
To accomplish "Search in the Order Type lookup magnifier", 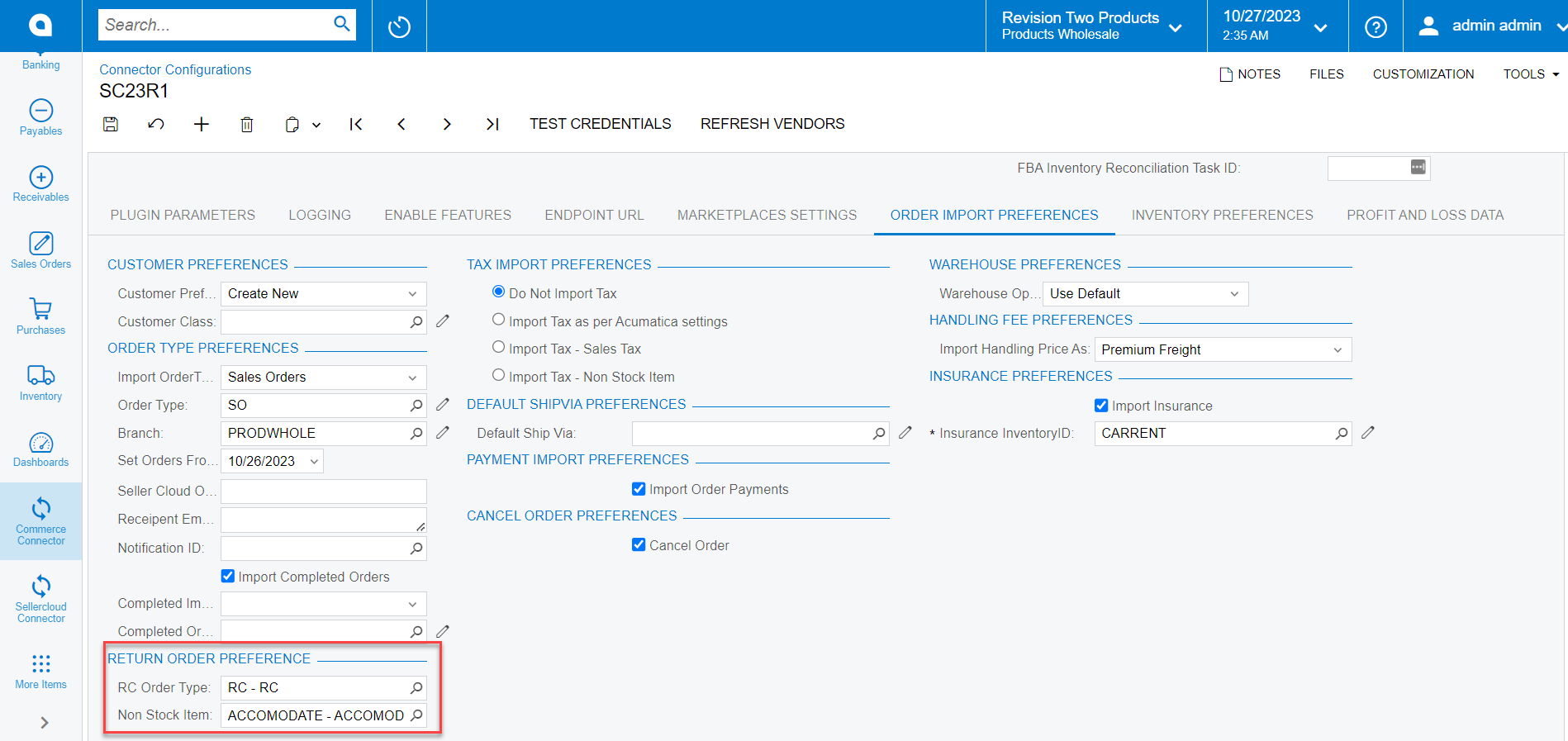I will click(416, 406).
